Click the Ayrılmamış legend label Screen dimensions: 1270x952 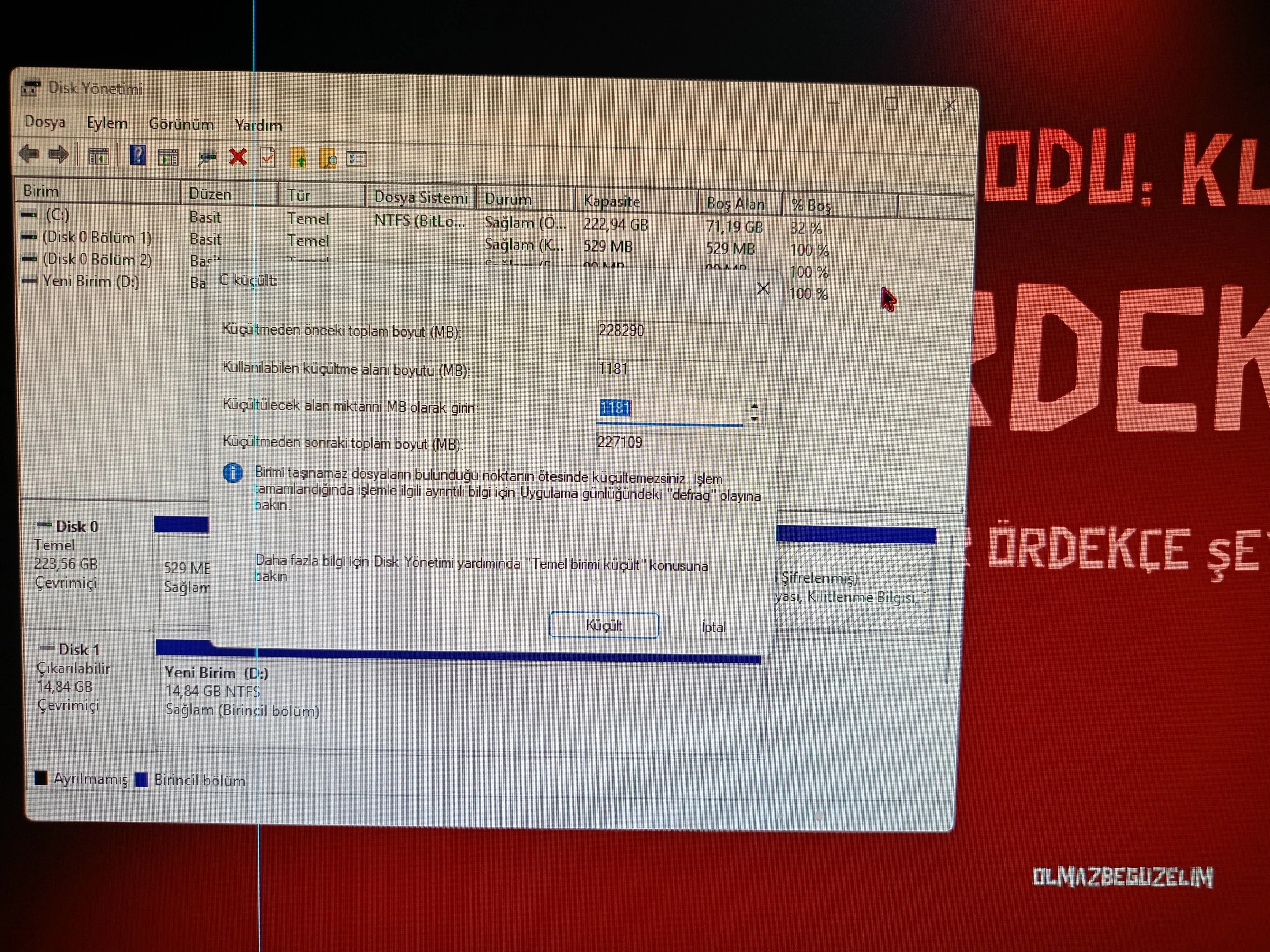click(91, 779)
